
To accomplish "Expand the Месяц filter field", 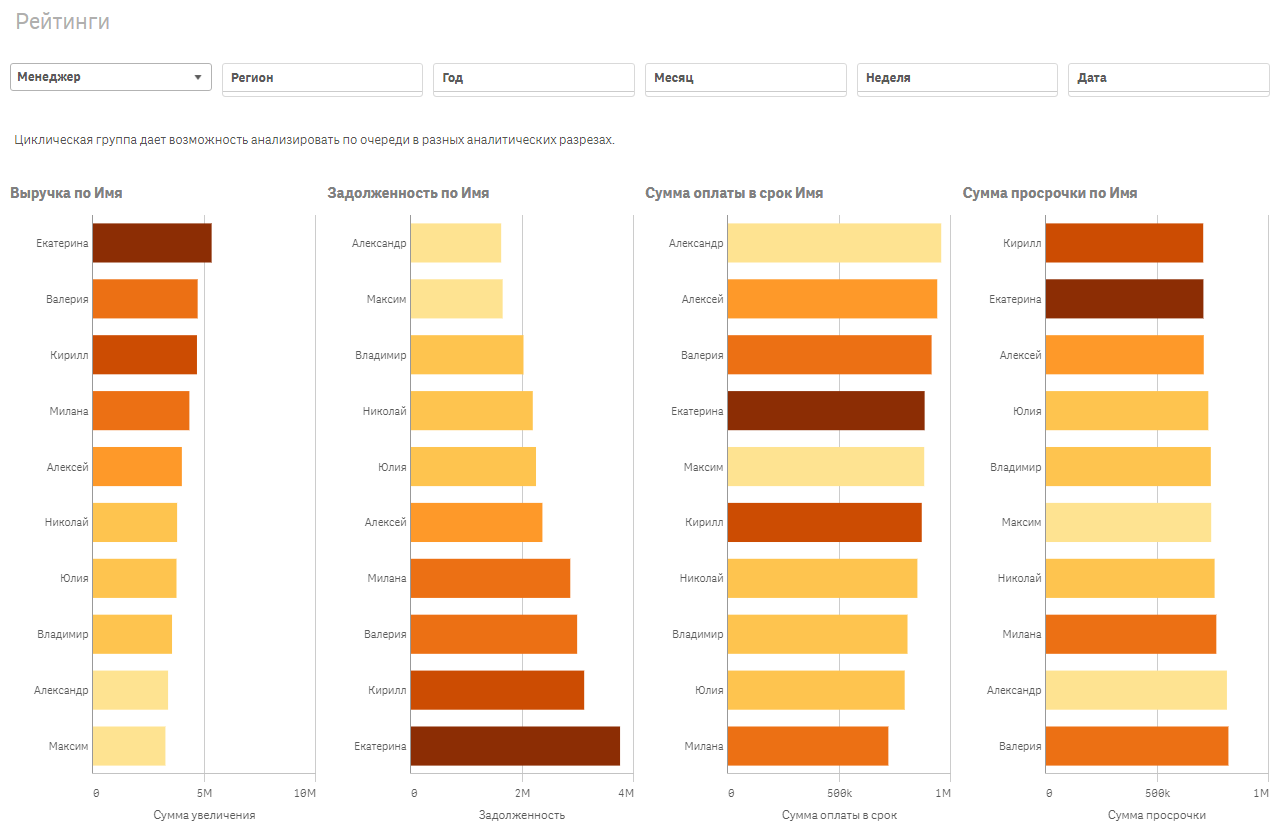I will 745,78.
